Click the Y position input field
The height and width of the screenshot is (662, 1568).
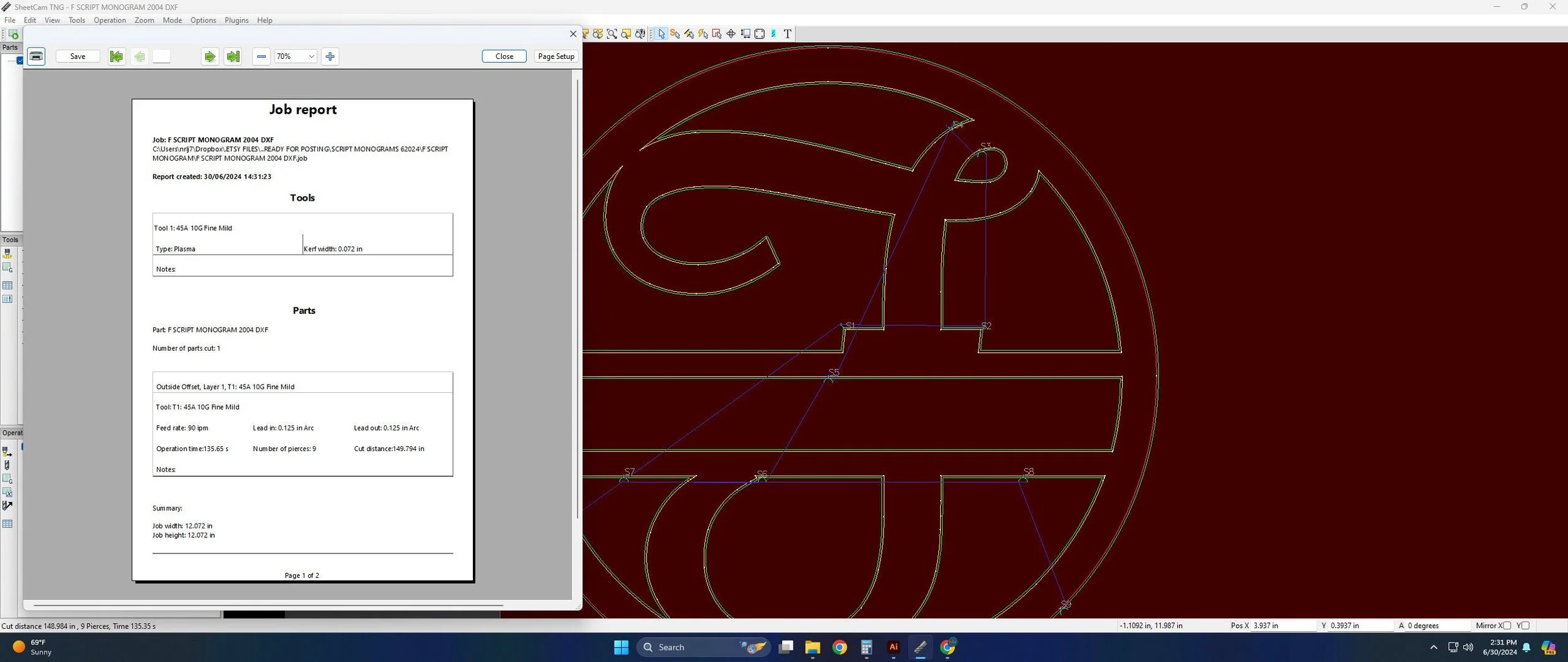(x=1360, y=626)
